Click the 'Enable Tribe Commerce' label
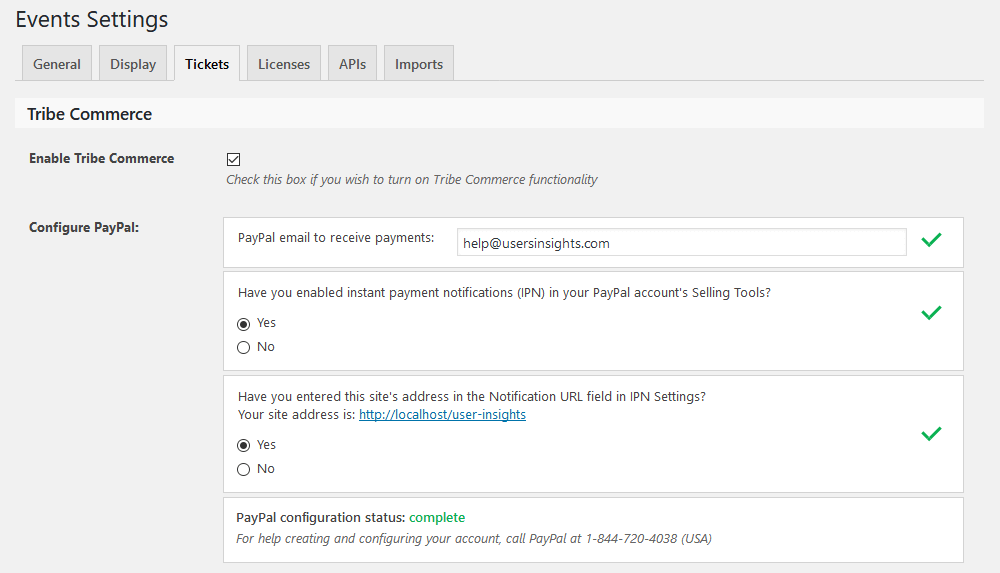Image resolution: width=1000 pixels, height=573 pixels. pyautogui.click(x=101, y=158)
